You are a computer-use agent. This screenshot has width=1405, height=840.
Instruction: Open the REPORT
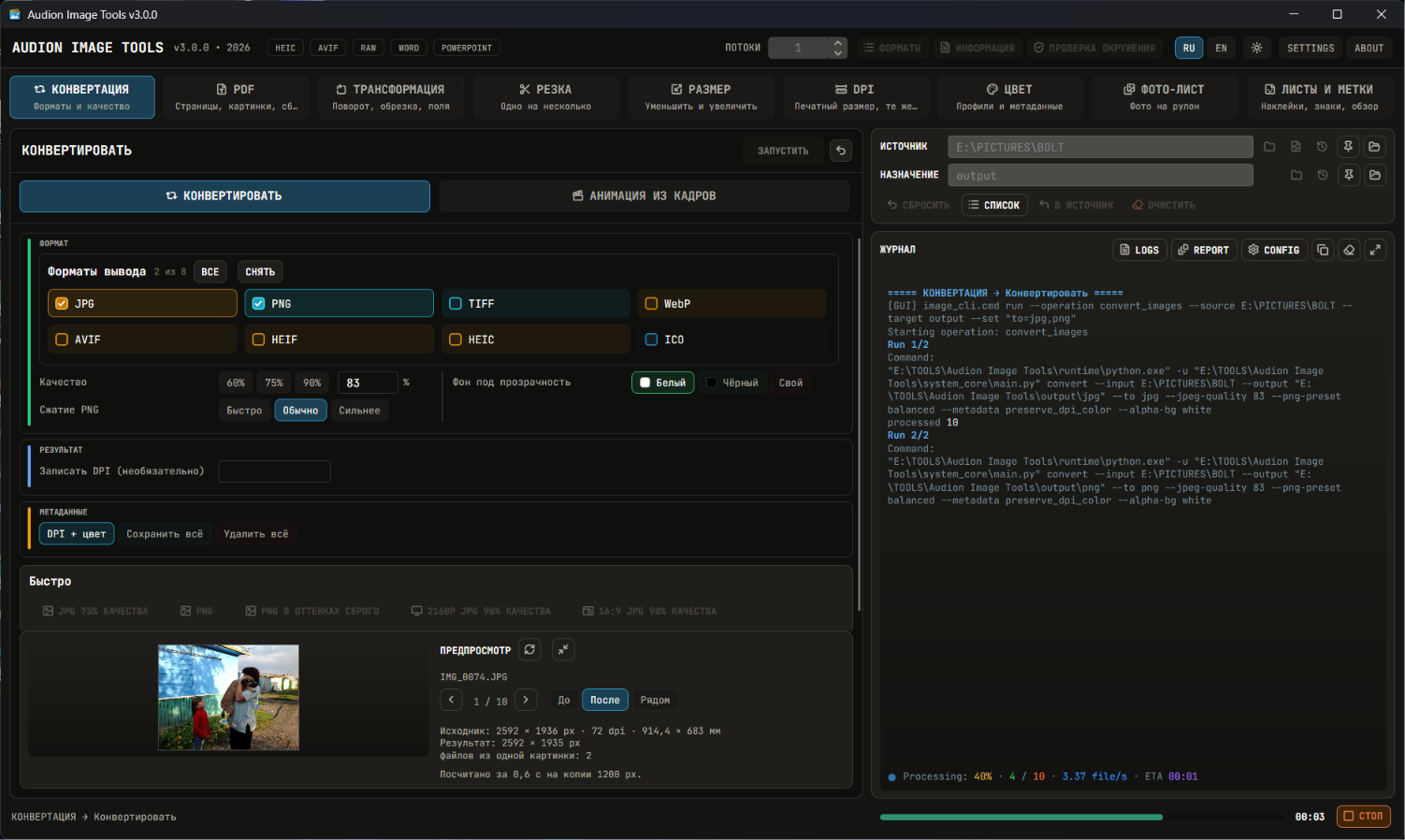point(1203,250)
